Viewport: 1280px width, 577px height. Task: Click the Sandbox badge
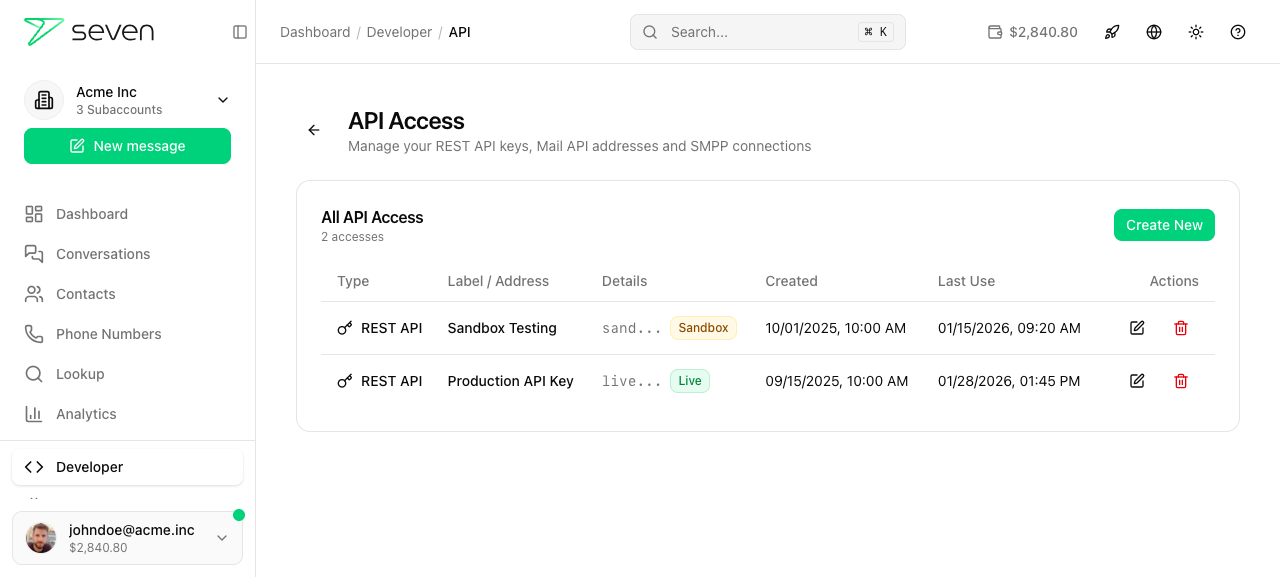pyautogui.click(x=703, y=328)
